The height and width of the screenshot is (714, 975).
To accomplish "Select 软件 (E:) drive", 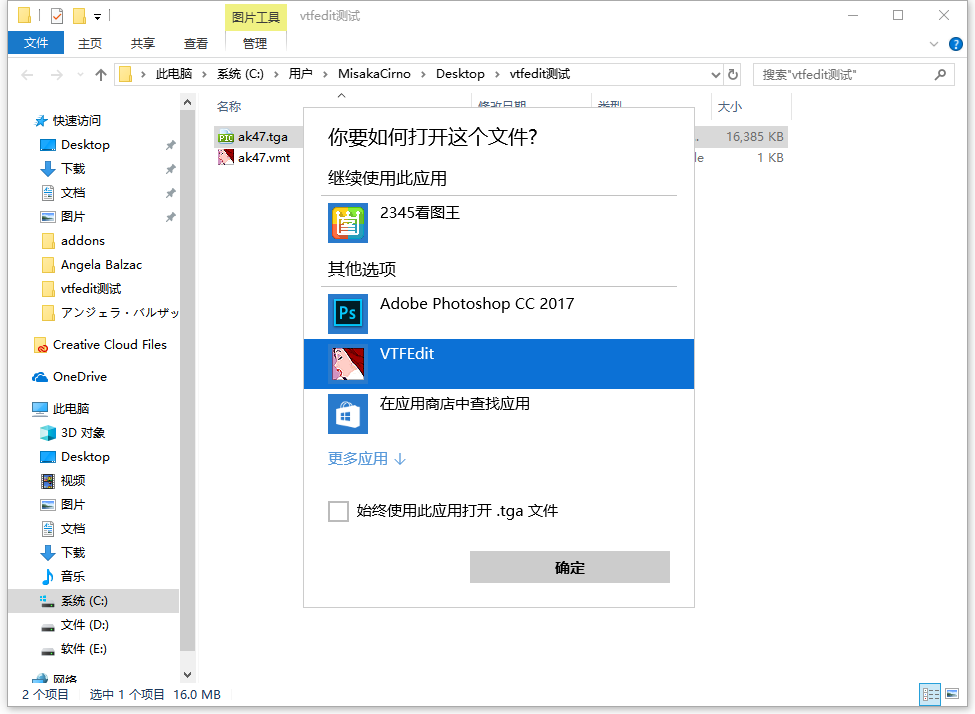I will point(74,649).
